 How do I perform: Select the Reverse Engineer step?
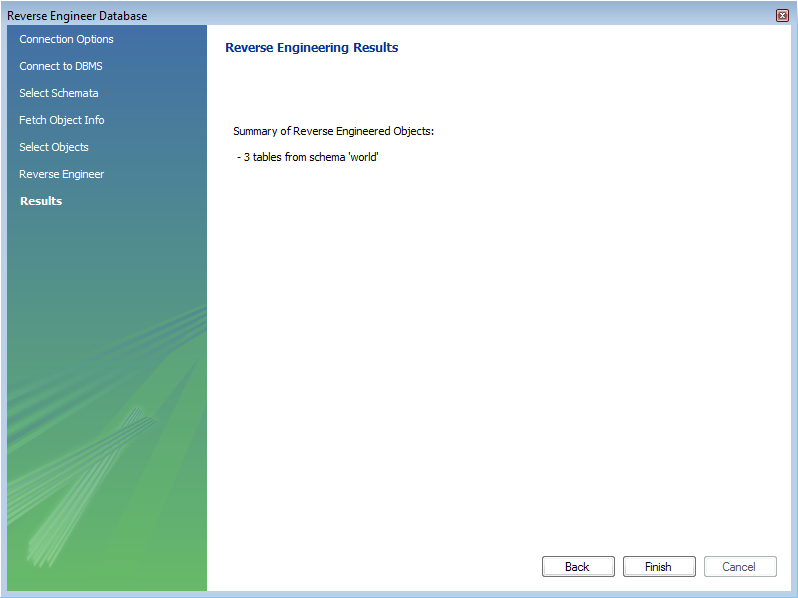click(61, 174)
